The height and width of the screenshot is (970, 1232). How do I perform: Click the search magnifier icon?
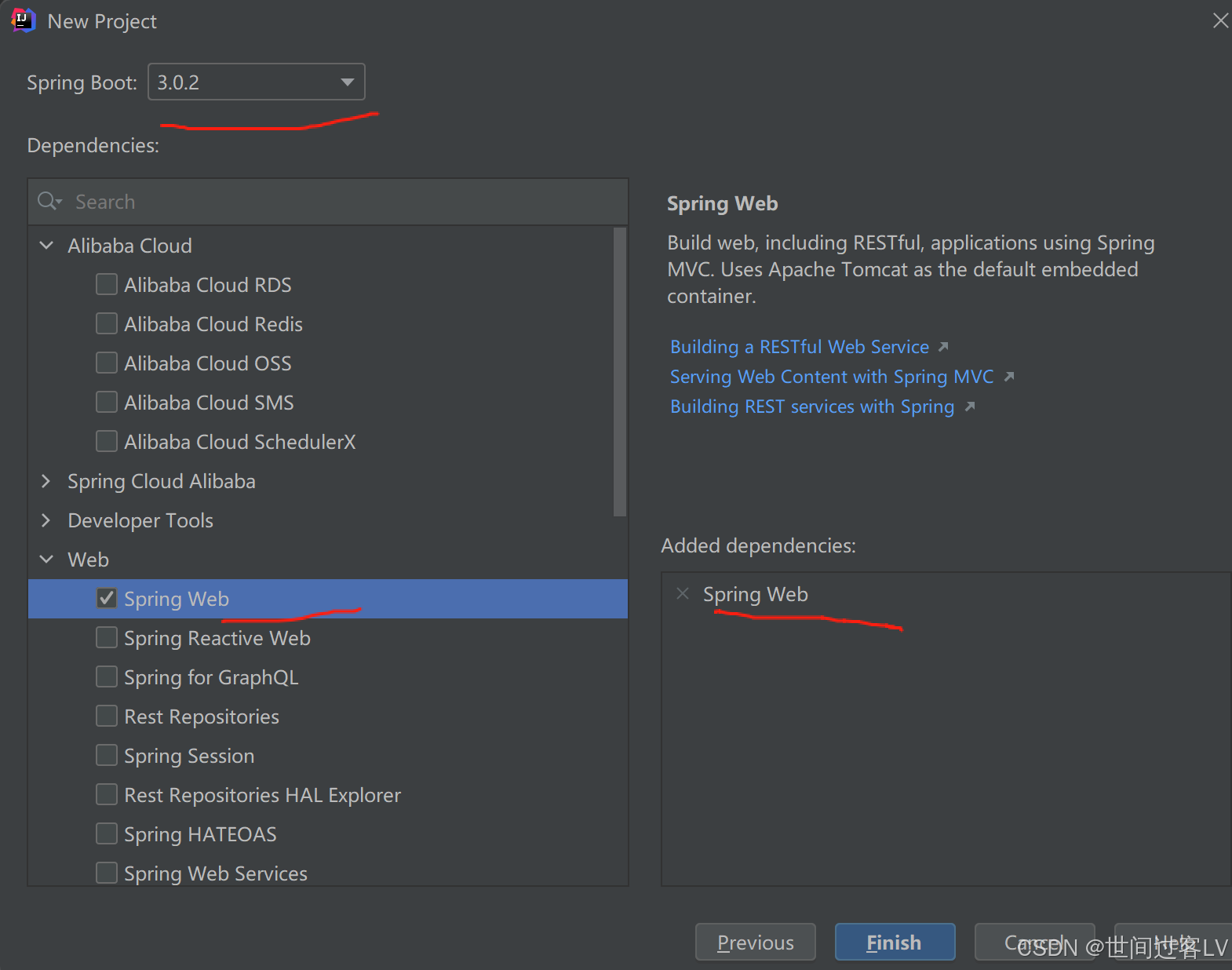click(x=49, y=202)
